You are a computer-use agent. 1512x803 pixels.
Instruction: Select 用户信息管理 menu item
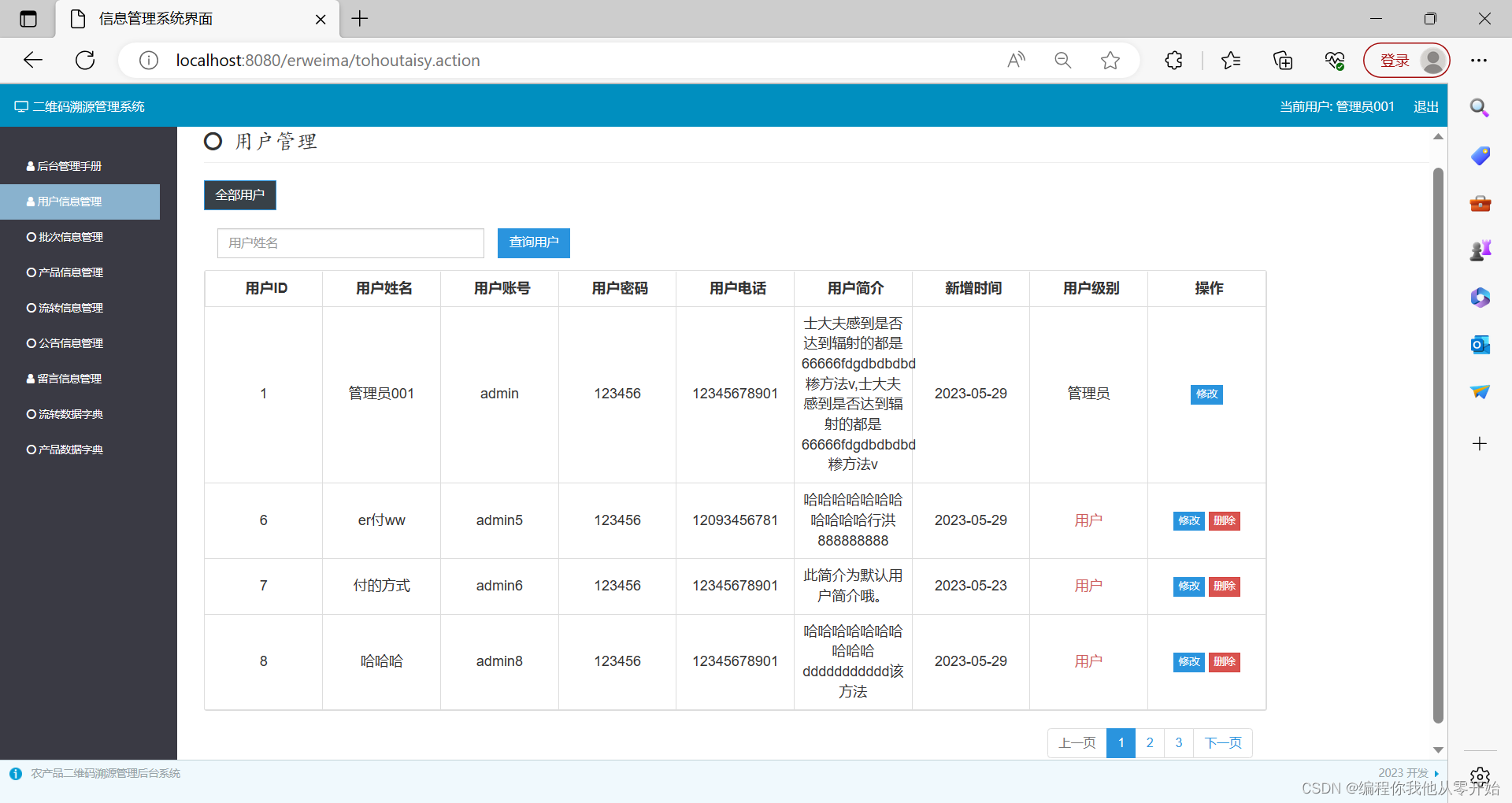click(80, 202)
